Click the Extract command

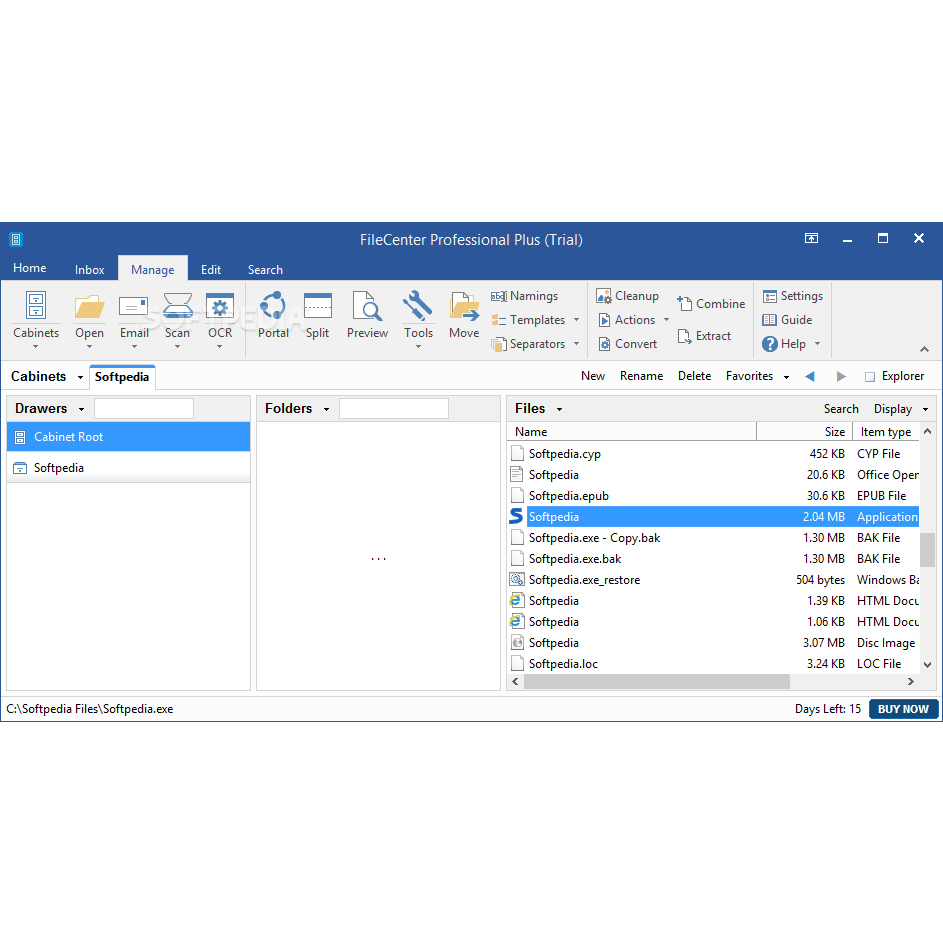(x=704, y=336)
